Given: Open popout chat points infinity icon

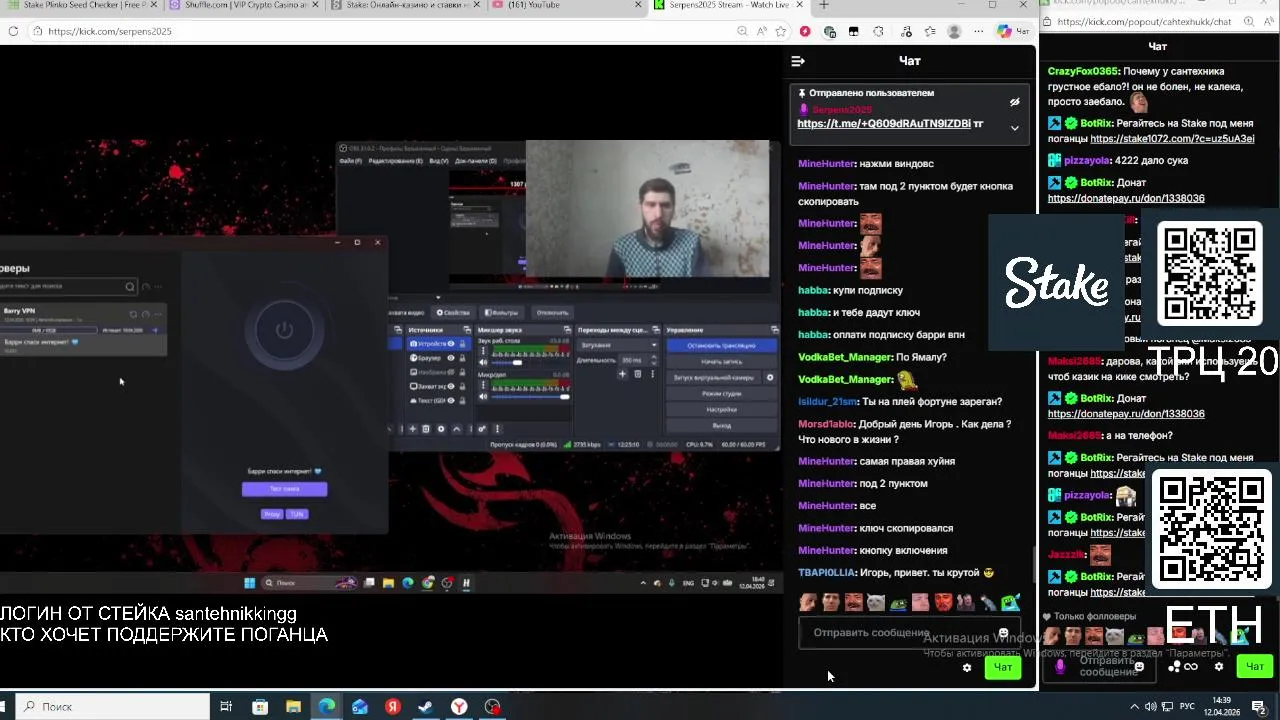Looking at the screenshot, I should (1191, 667).
